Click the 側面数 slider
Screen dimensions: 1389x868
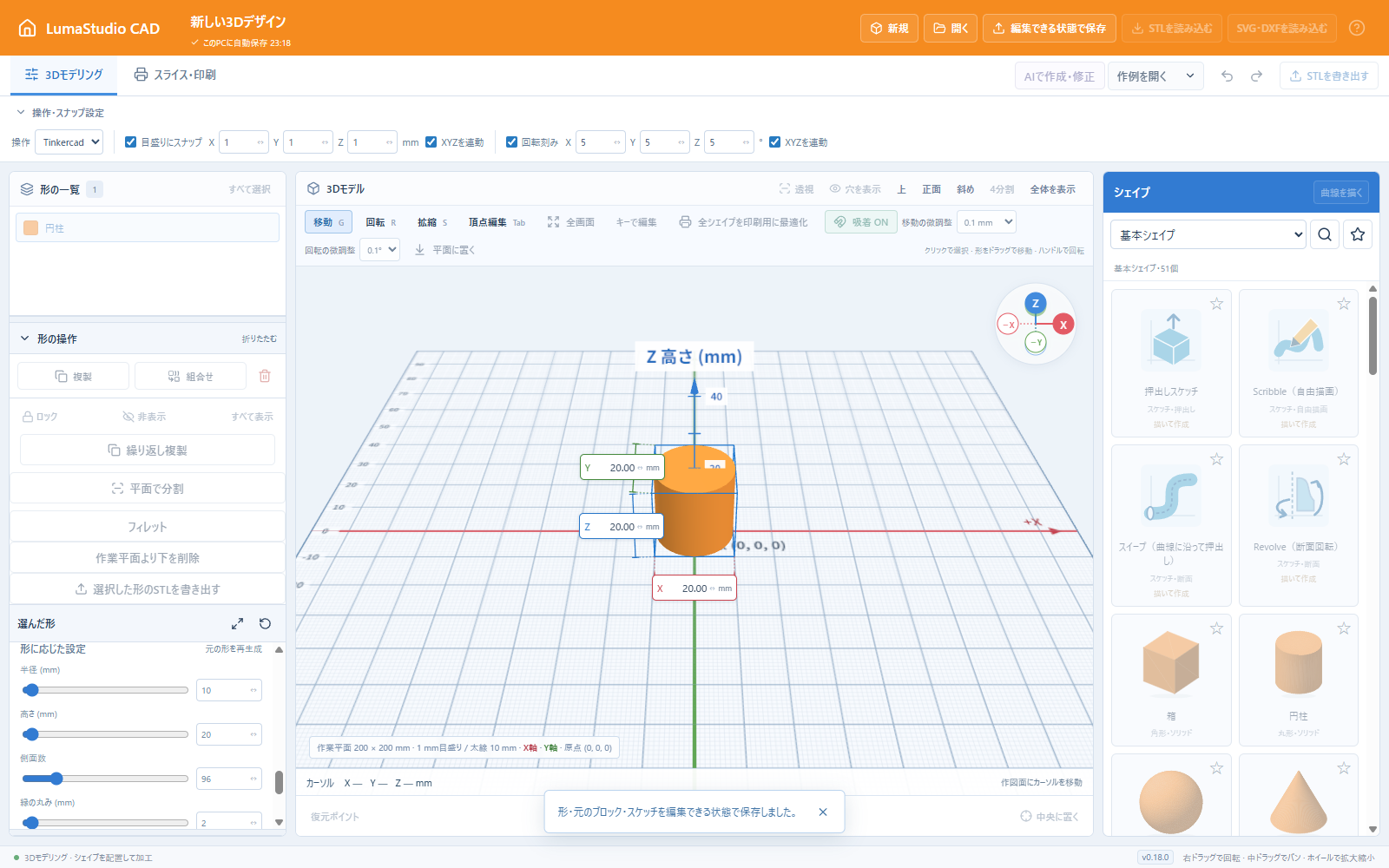pyautogui.click(x=105, y=779)
